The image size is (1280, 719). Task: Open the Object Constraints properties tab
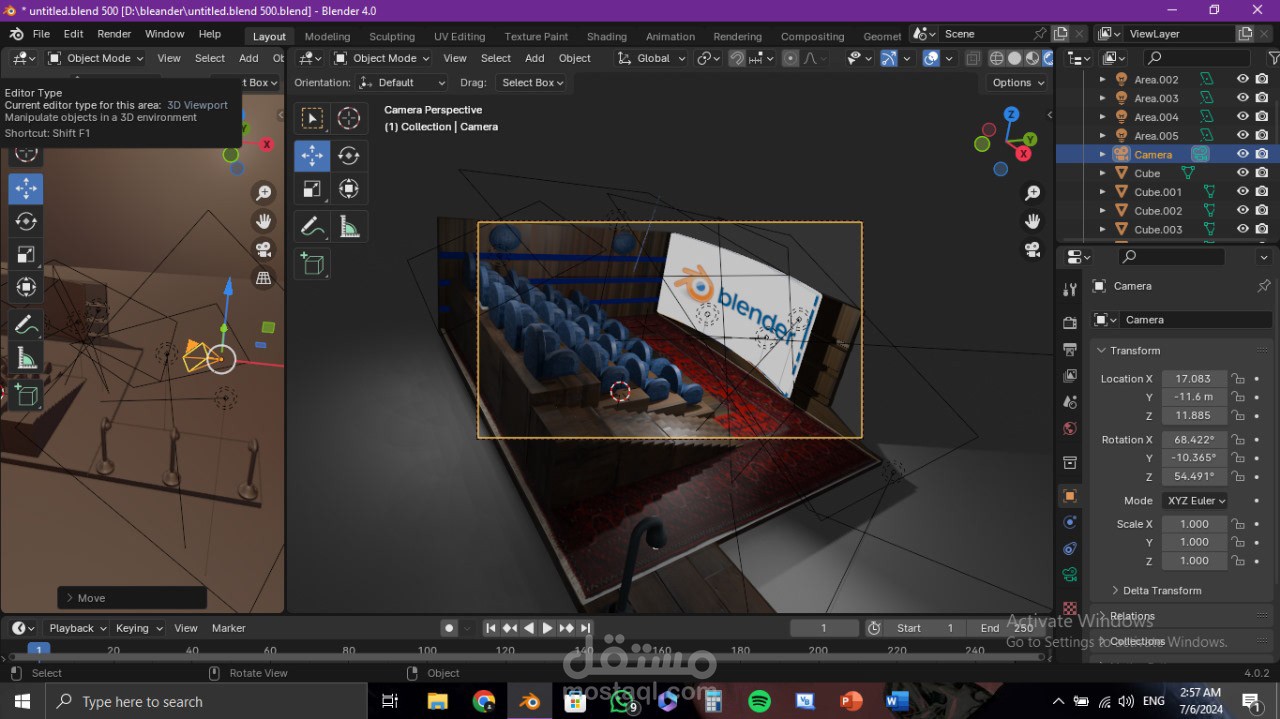pyautogui.click(x=1070, y=548)
